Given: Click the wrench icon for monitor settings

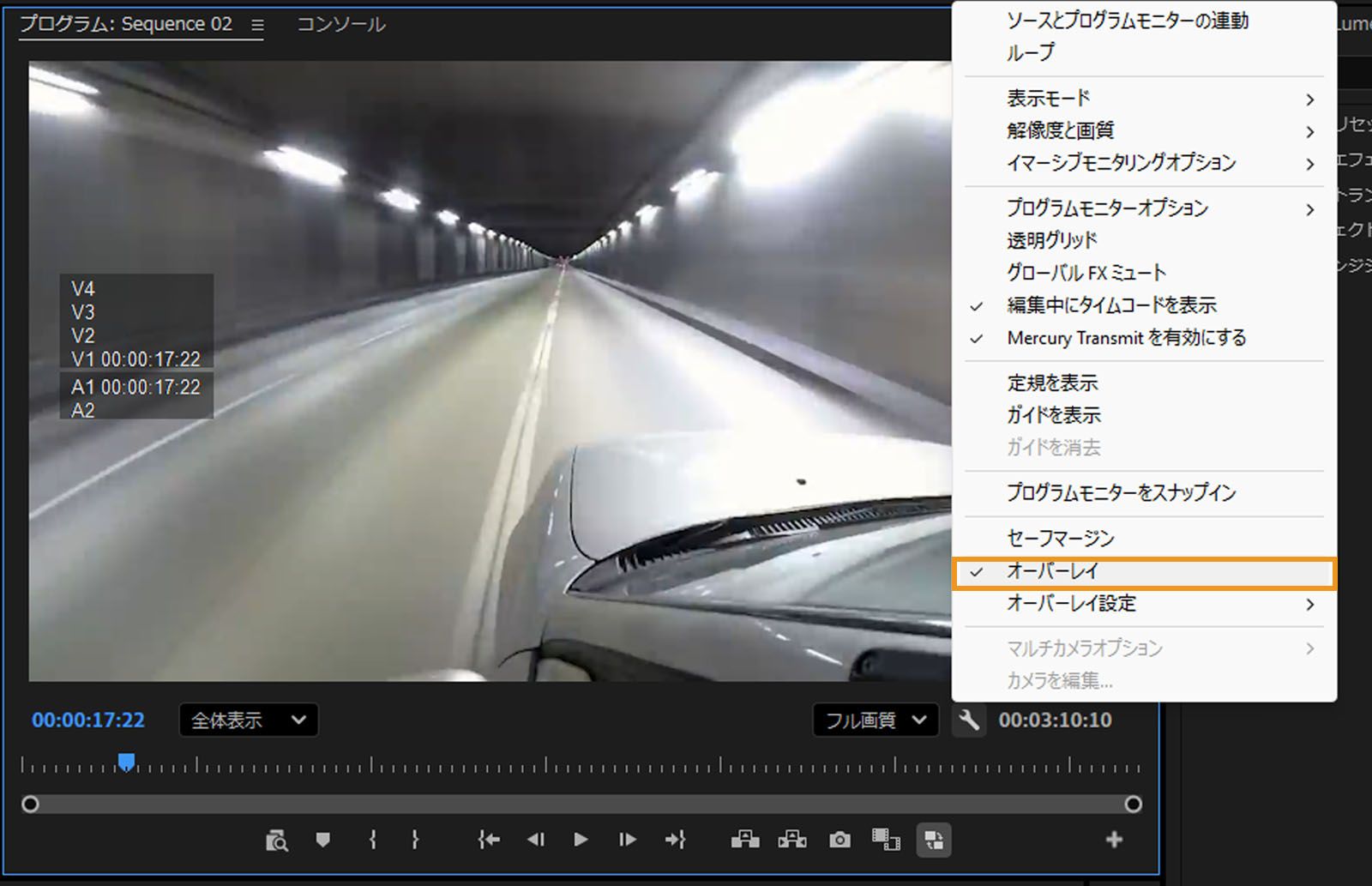Looking at the screenshot, I should pos(969,720).
